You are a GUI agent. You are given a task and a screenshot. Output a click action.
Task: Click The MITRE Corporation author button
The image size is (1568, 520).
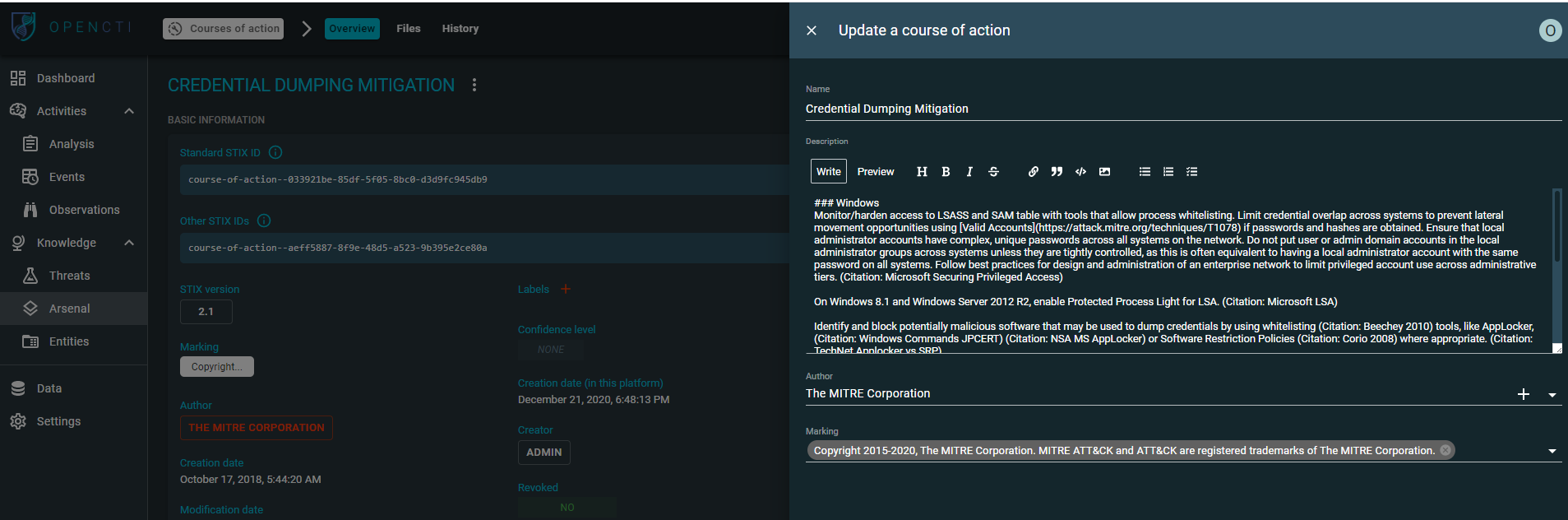point(257,428)
